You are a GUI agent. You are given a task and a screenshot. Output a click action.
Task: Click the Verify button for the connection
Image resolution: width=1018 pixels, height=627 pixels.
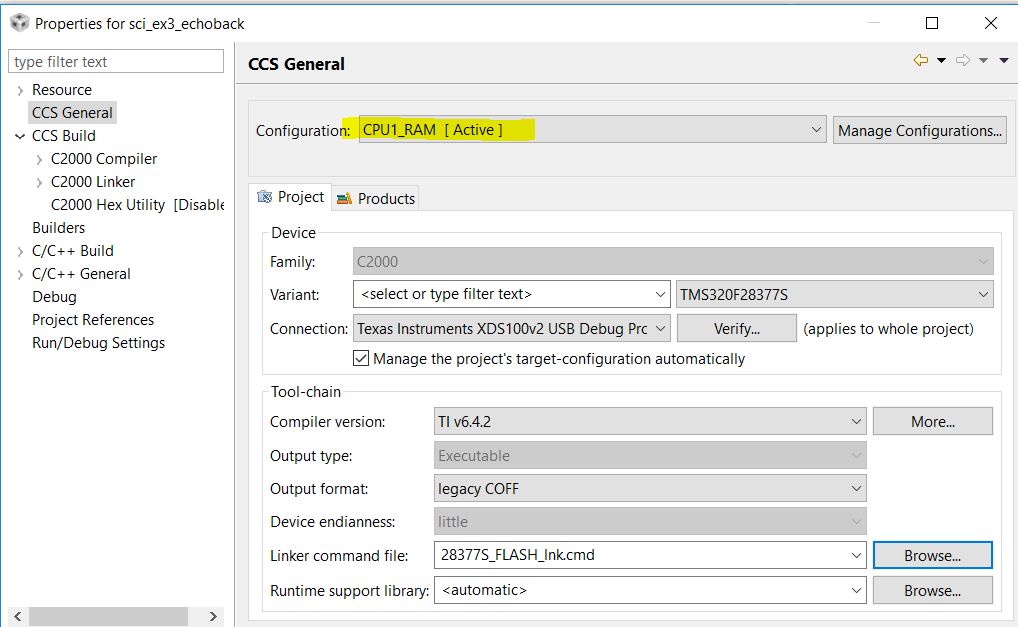[x=736, y=328]
